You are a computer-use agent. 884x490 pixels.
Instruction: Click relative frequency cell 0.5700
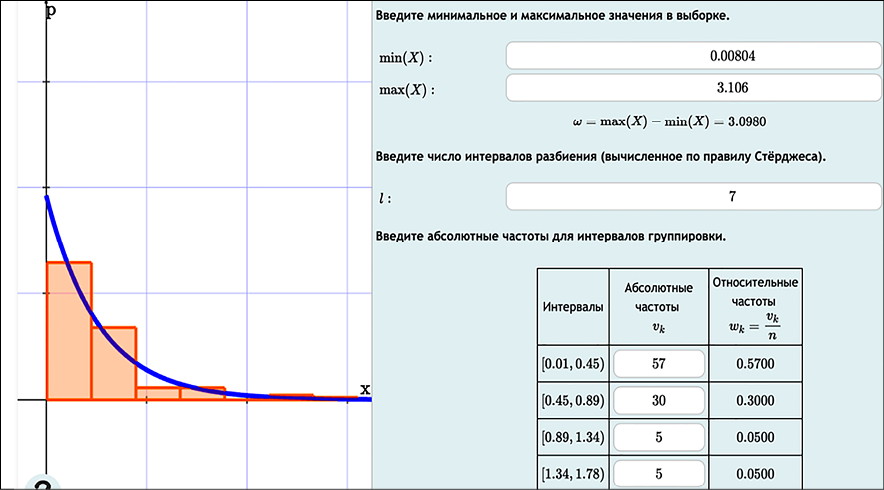[x=757, y=363]
